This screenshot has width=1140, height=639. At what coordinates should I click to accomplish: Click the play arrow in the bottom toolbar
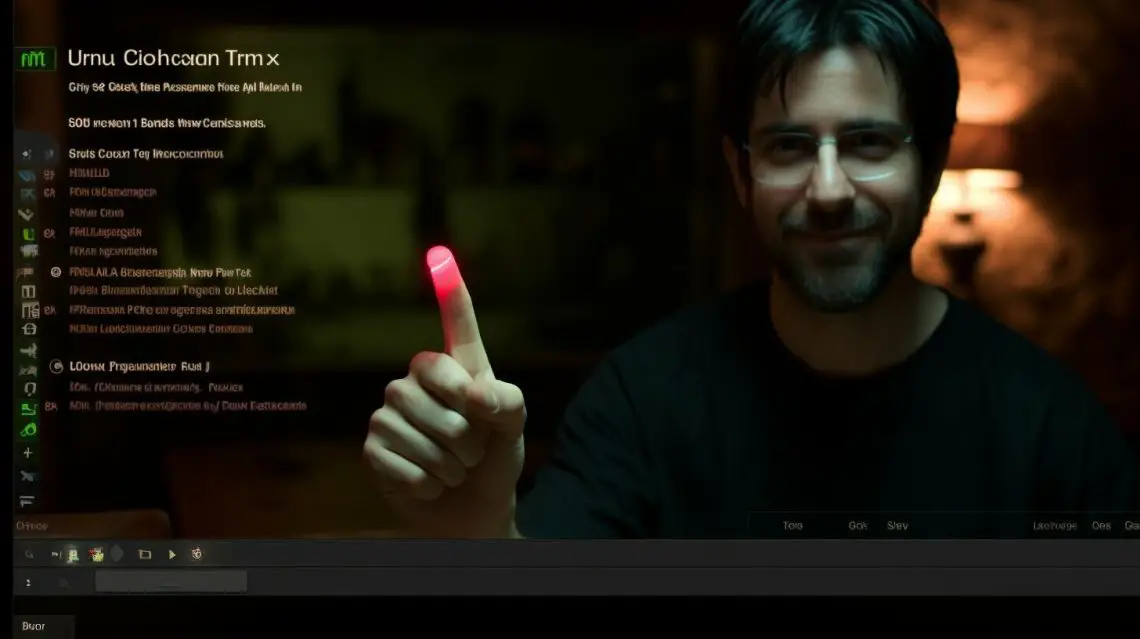pyautogui.click(x=172, y=554)
